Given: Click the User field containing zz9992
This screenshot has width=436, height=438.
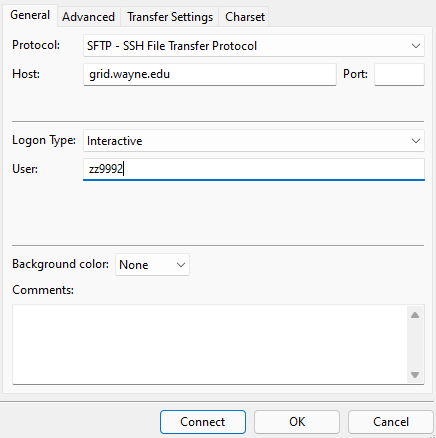Looking at the screenshot, I should point(254,169).
